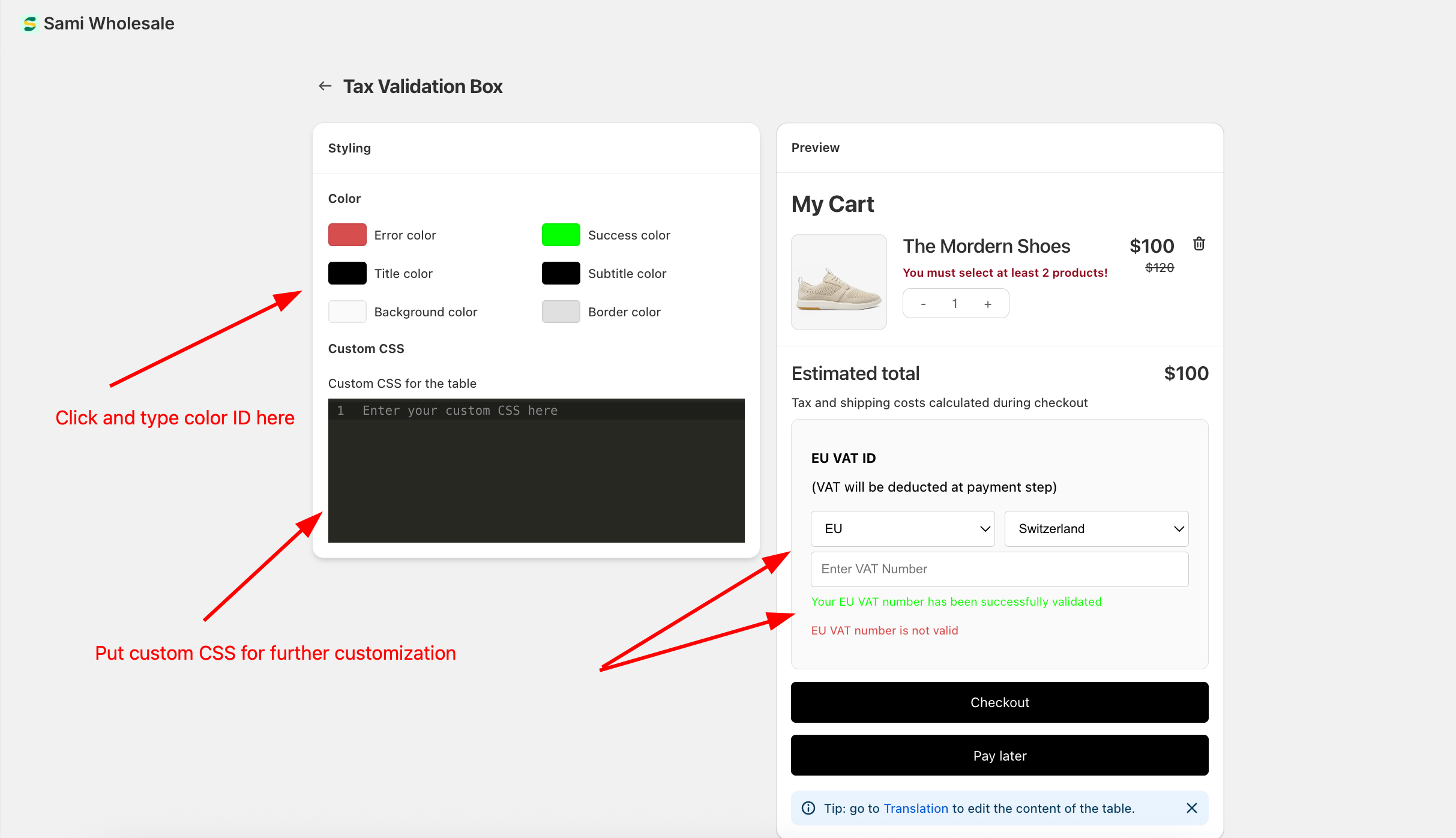The width and height of the screenshot is (1456, 838).
Task: Open the Error color swatch
Action: [x=347, y=235]
